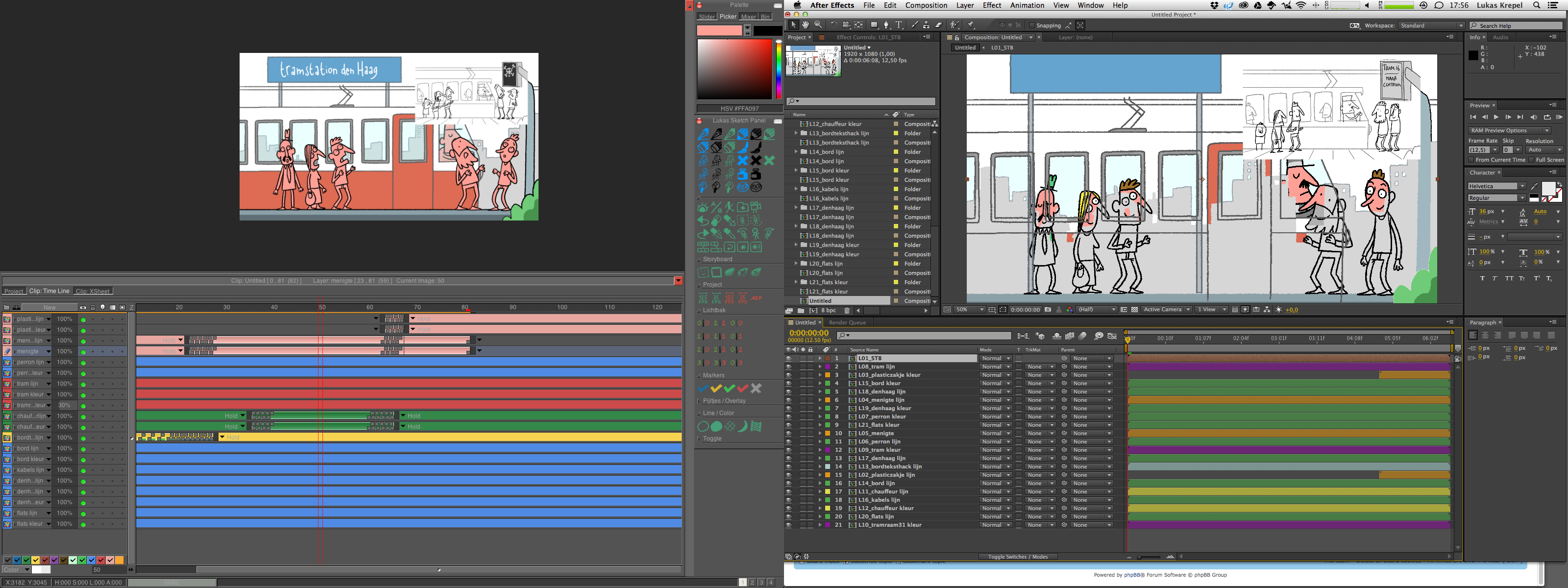This screenshot has height=588, width=1568.
Task: Open the 1 View dropdown
Action: pyautogui.click(x=1212, y=310)
